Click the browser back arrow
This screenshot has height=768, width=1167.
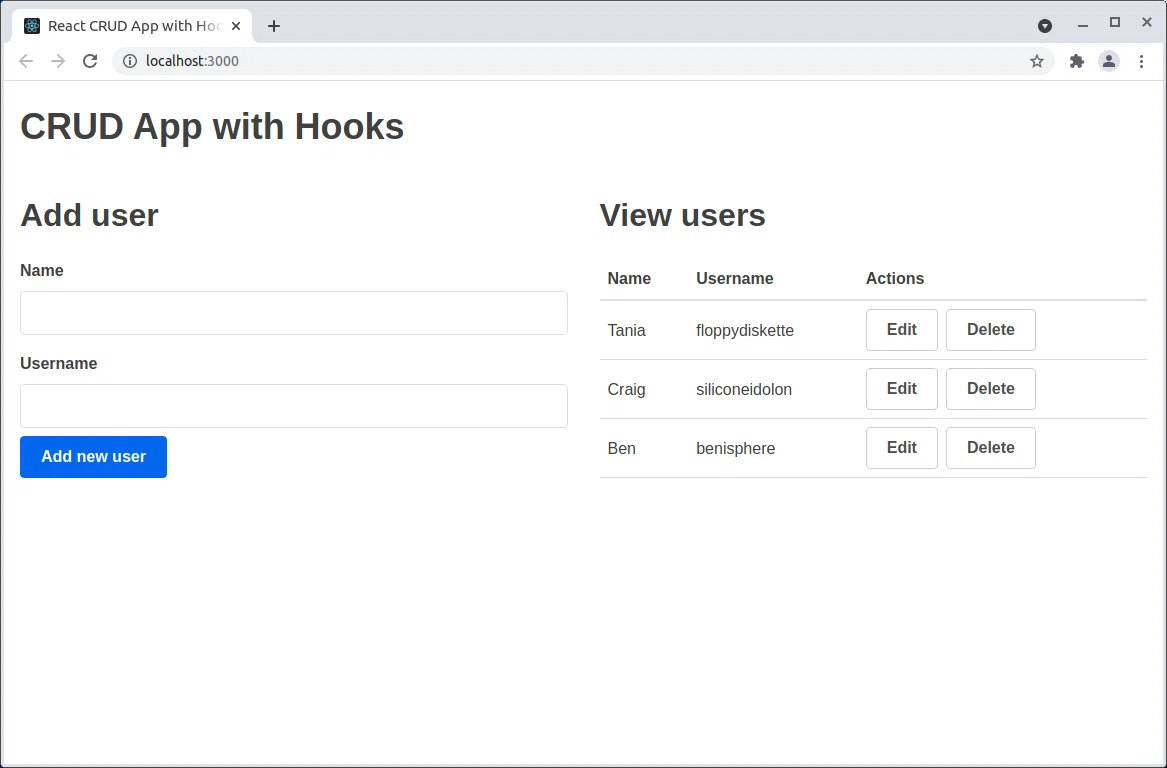click(x=26, y=61)
